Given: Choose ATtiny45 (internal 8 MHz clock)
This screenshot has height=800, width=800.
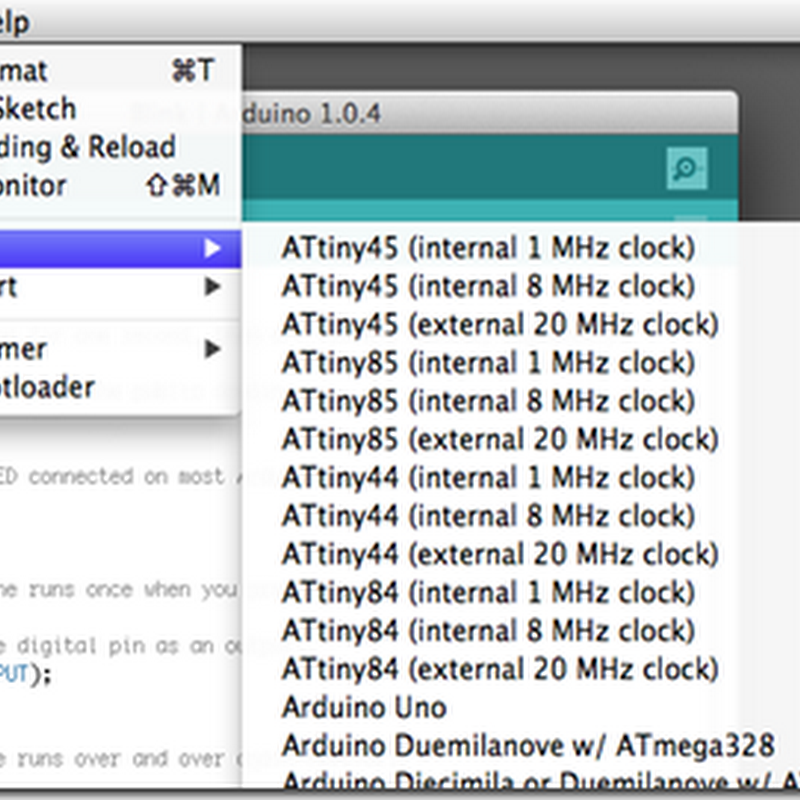Looking at the screenshot, I should [x=487, y=286].
